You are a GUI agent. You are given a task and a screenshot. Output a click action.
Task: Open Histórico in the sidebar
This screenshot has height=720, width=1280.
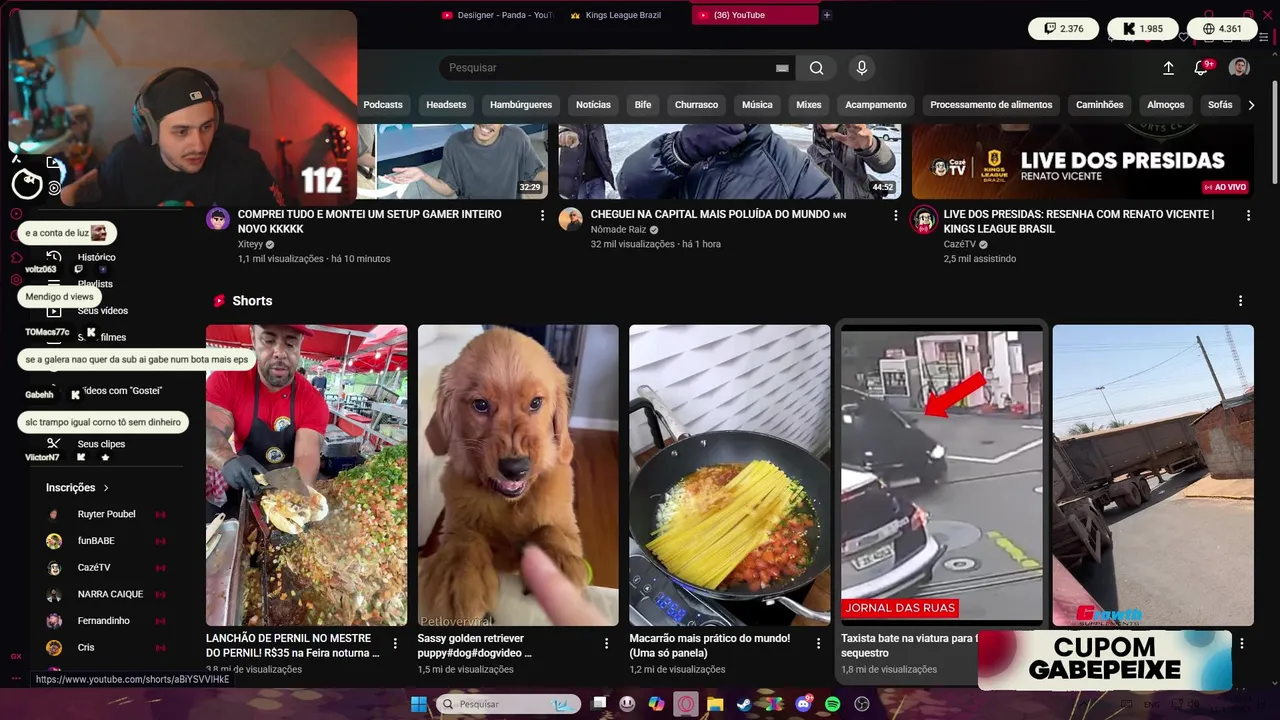coord(96,257)
